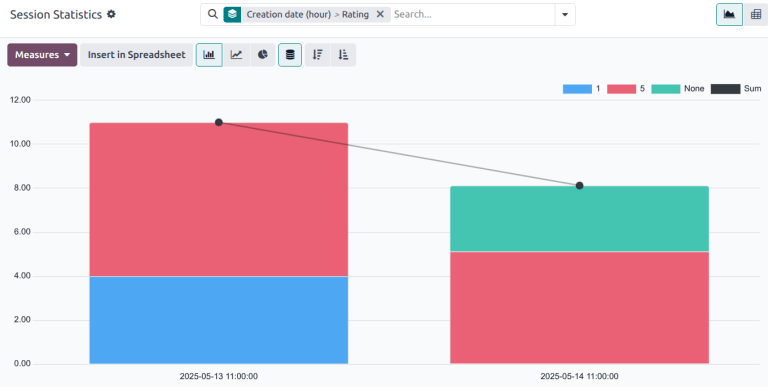
Task: Click the Sum point above 2025-05-14 bar
Action: [x=579, y=186]
